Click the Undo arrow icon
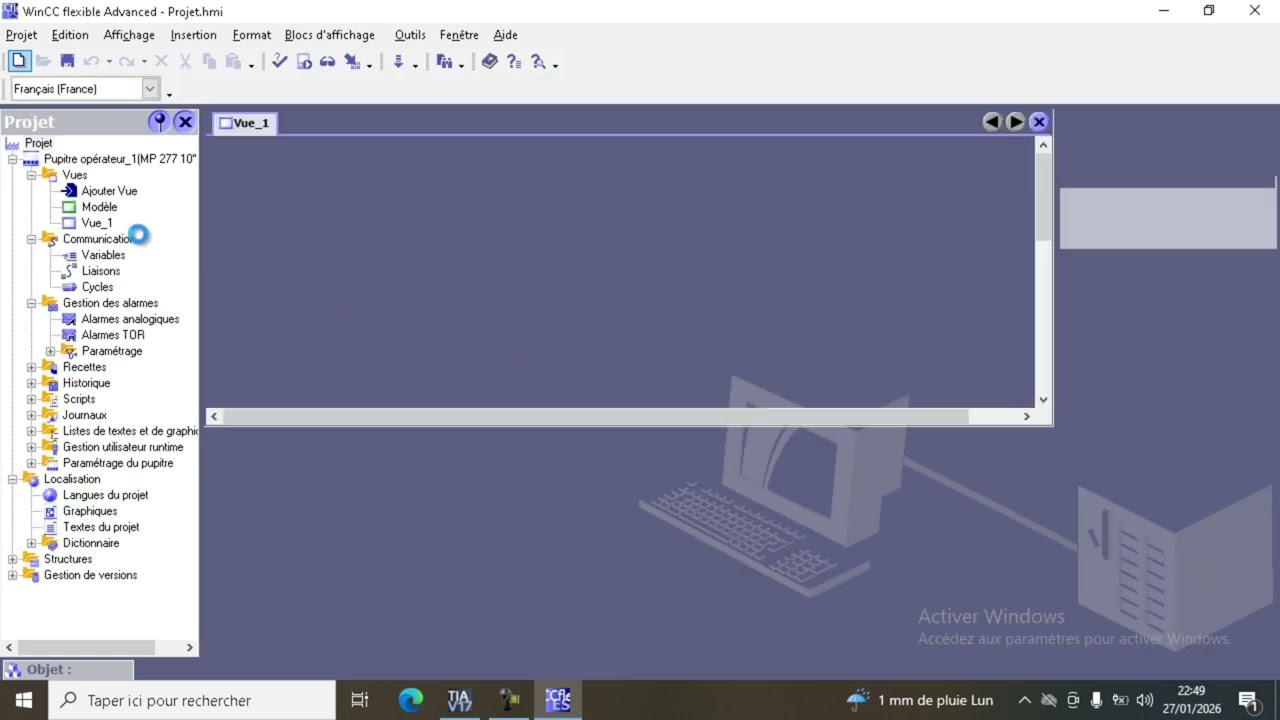This screenshot has height=720, width=1280. tap(91, 61)
